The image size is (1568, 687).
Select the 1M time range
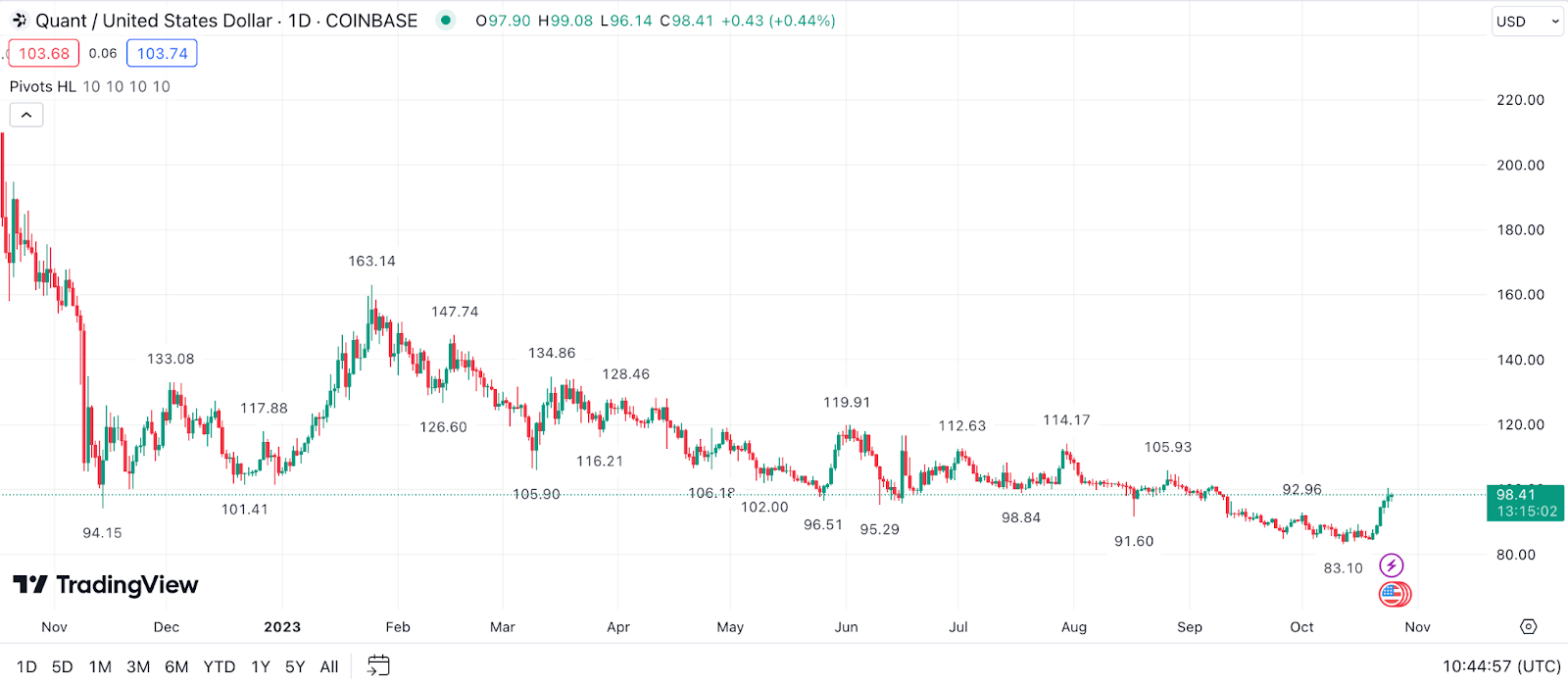coord(100,667)
